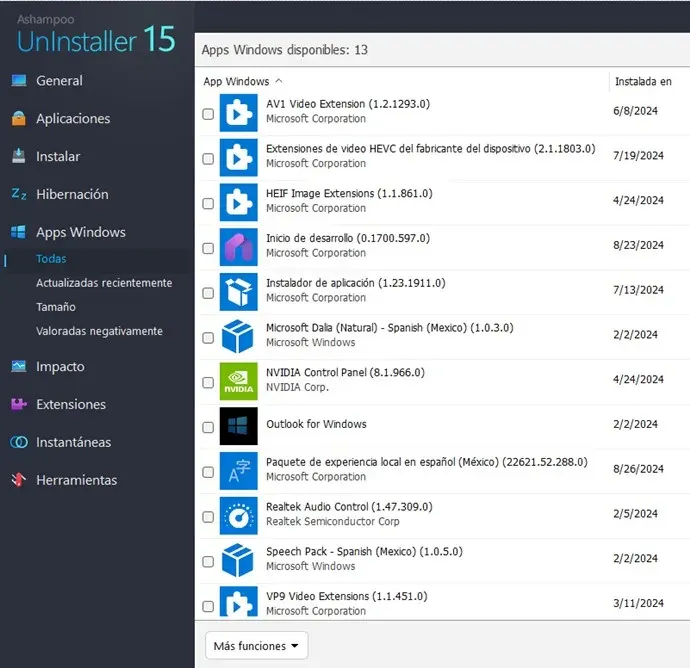Click the Realtek Audio Control gauge icon
This screenshot has width=690, height=668.
coord(239,516)
